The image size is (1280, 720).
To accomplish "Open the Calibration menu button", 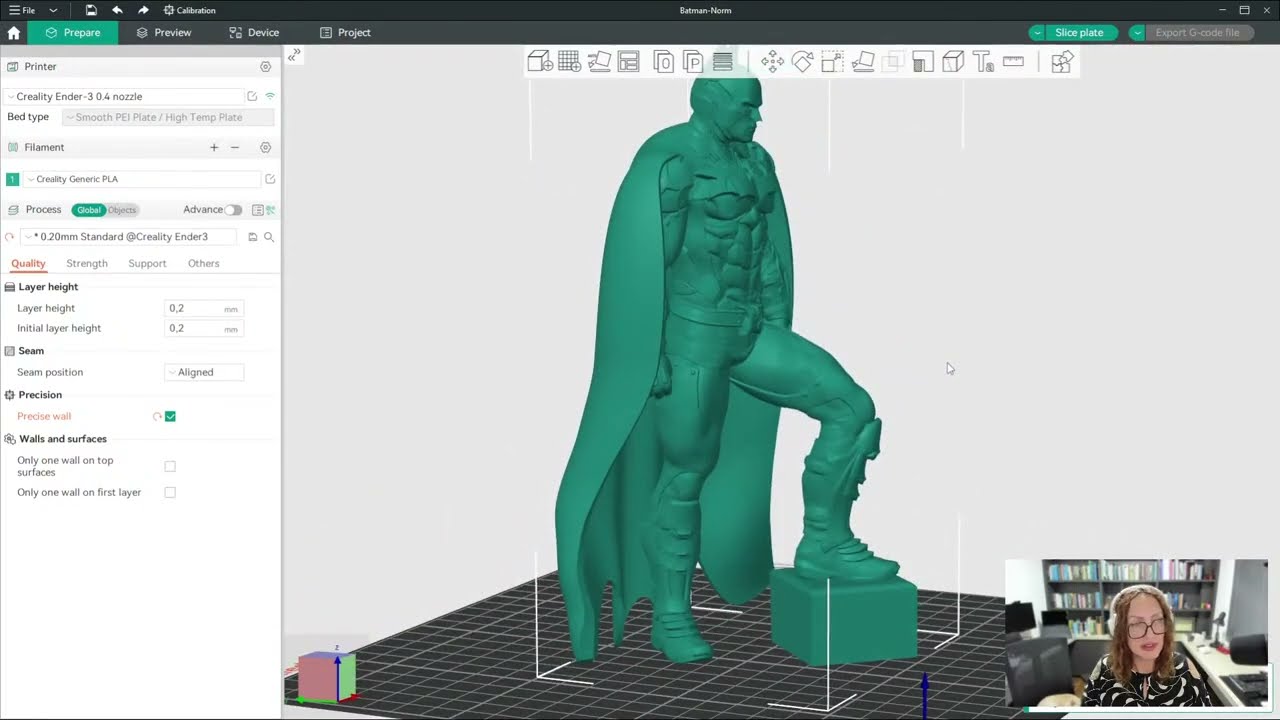I will 189,10.
